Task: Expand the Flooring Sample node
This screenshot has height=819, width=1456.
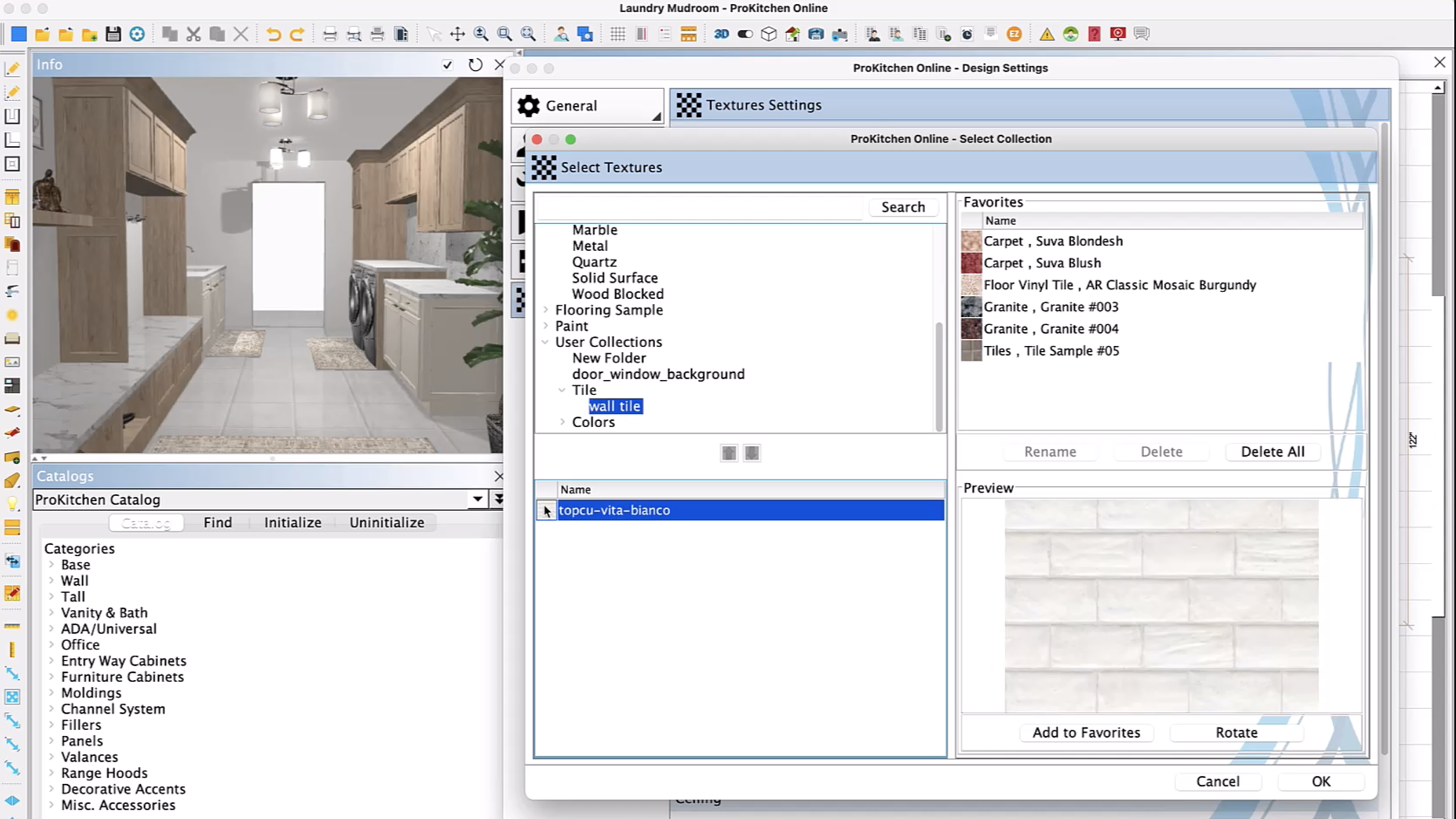Action: pyautogui.click(x=545, y=310)
